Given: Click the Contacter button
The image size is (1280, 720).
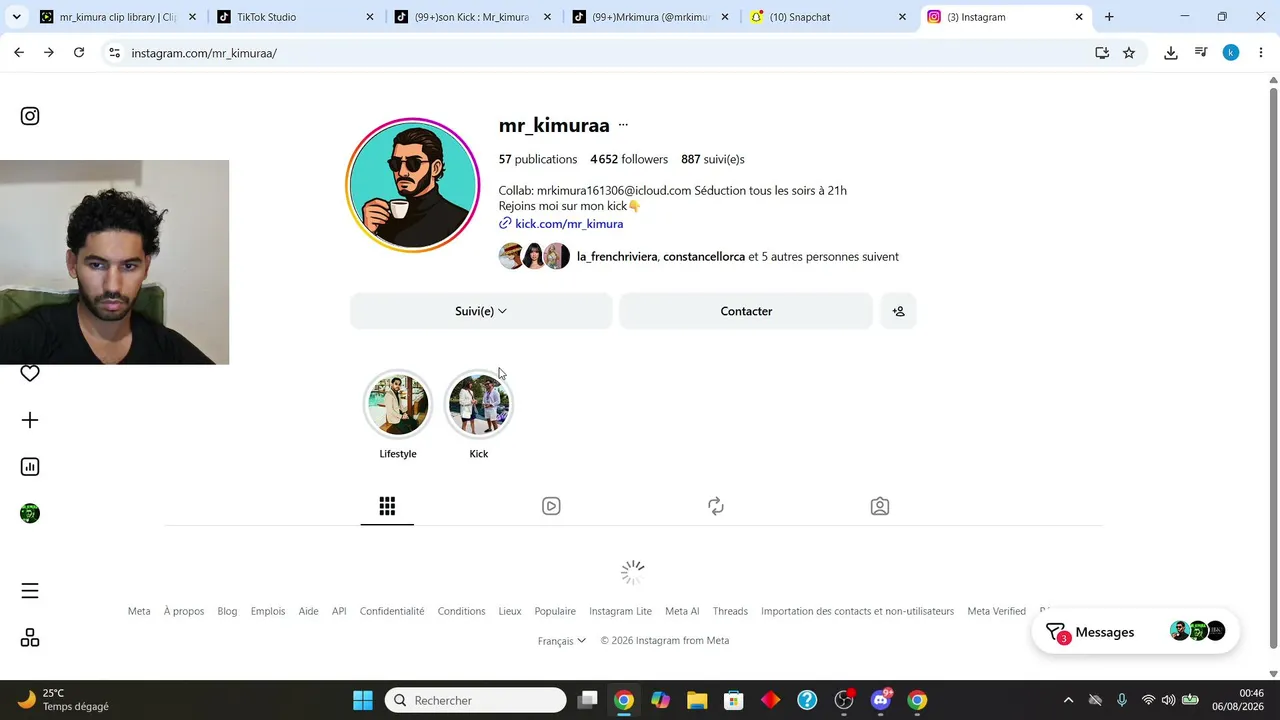Looking at the screenshot, I should pyautogui.click(x=746, y=311).
